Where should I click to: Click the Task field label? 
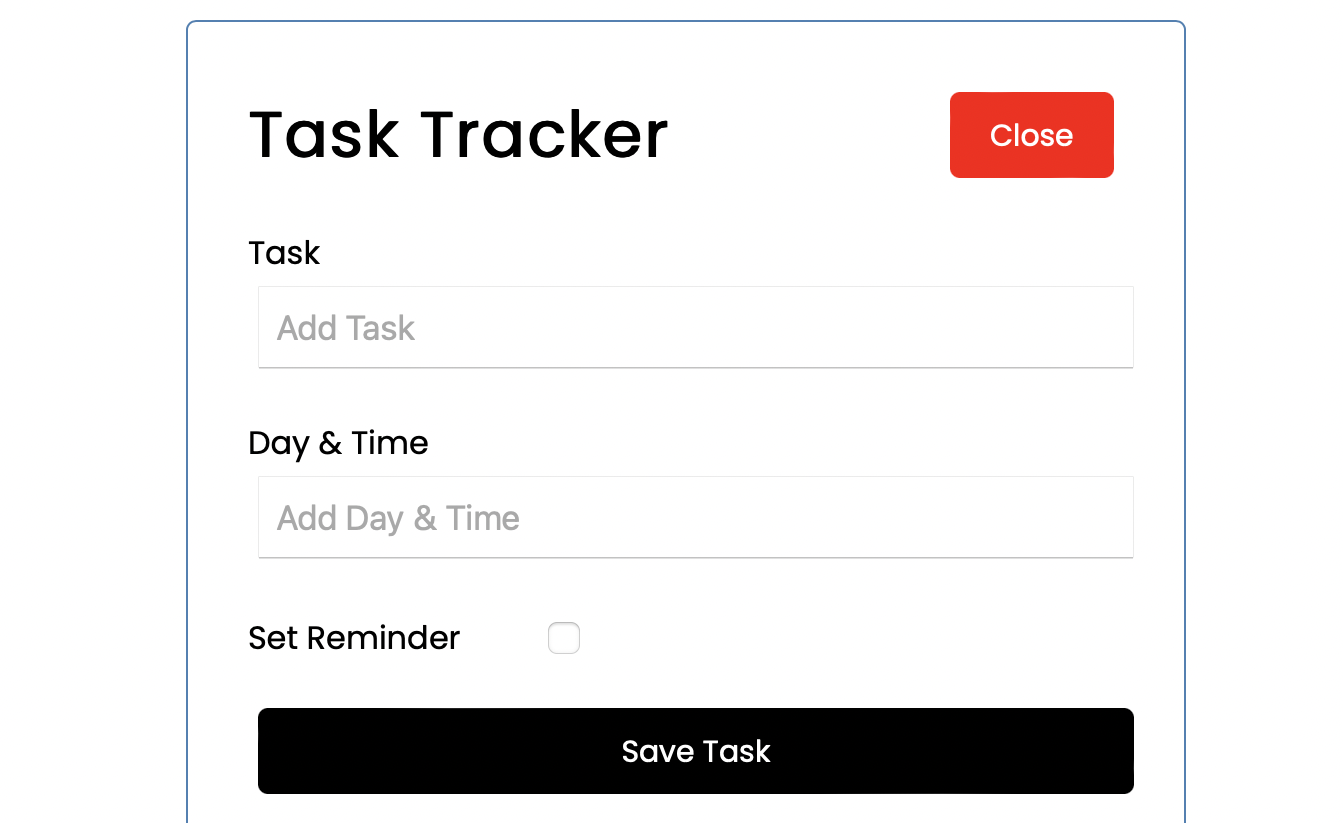(284, 253)
